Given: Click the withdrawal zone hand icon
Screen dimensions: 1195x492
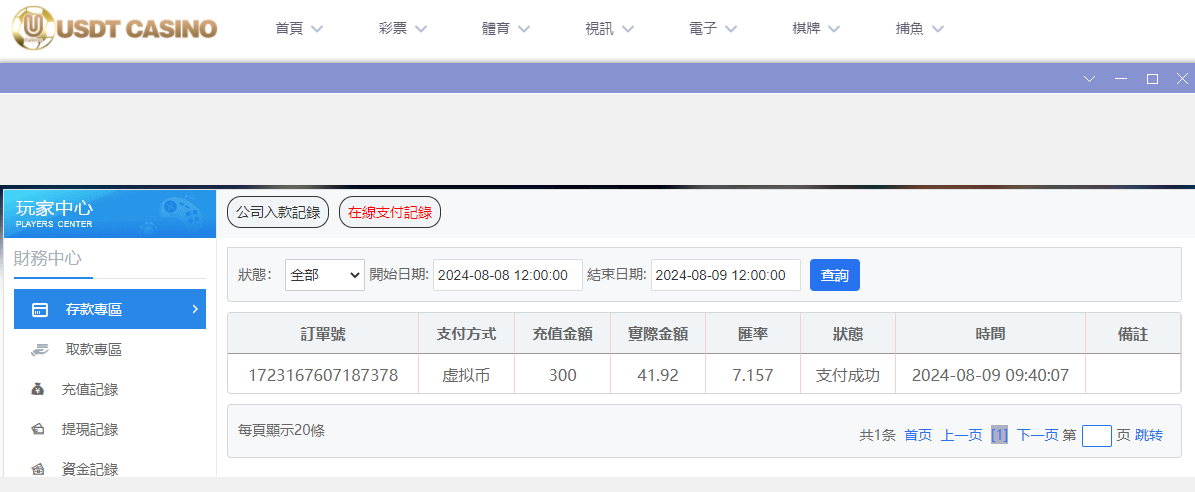Looking at the screenshot, I should pyautogui.click(x=39, y=350).
